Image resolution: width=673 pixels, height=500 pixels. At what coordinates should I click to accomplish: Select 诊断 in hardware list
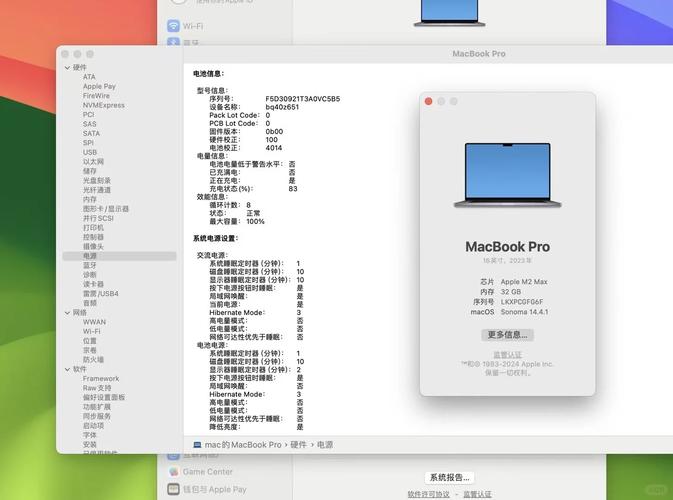pos(90,275)
